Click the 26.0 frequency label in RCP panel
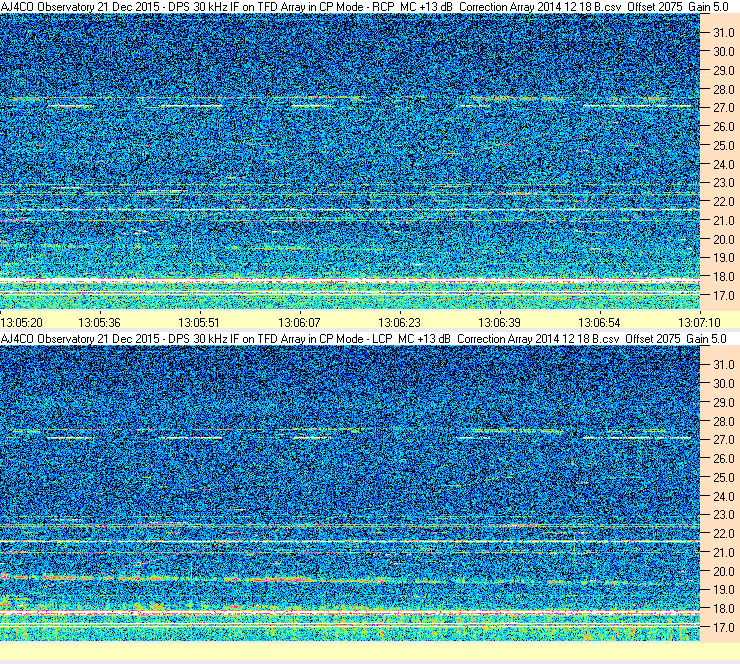The width and height of the screenshot is (740, 664). point(723,127)
